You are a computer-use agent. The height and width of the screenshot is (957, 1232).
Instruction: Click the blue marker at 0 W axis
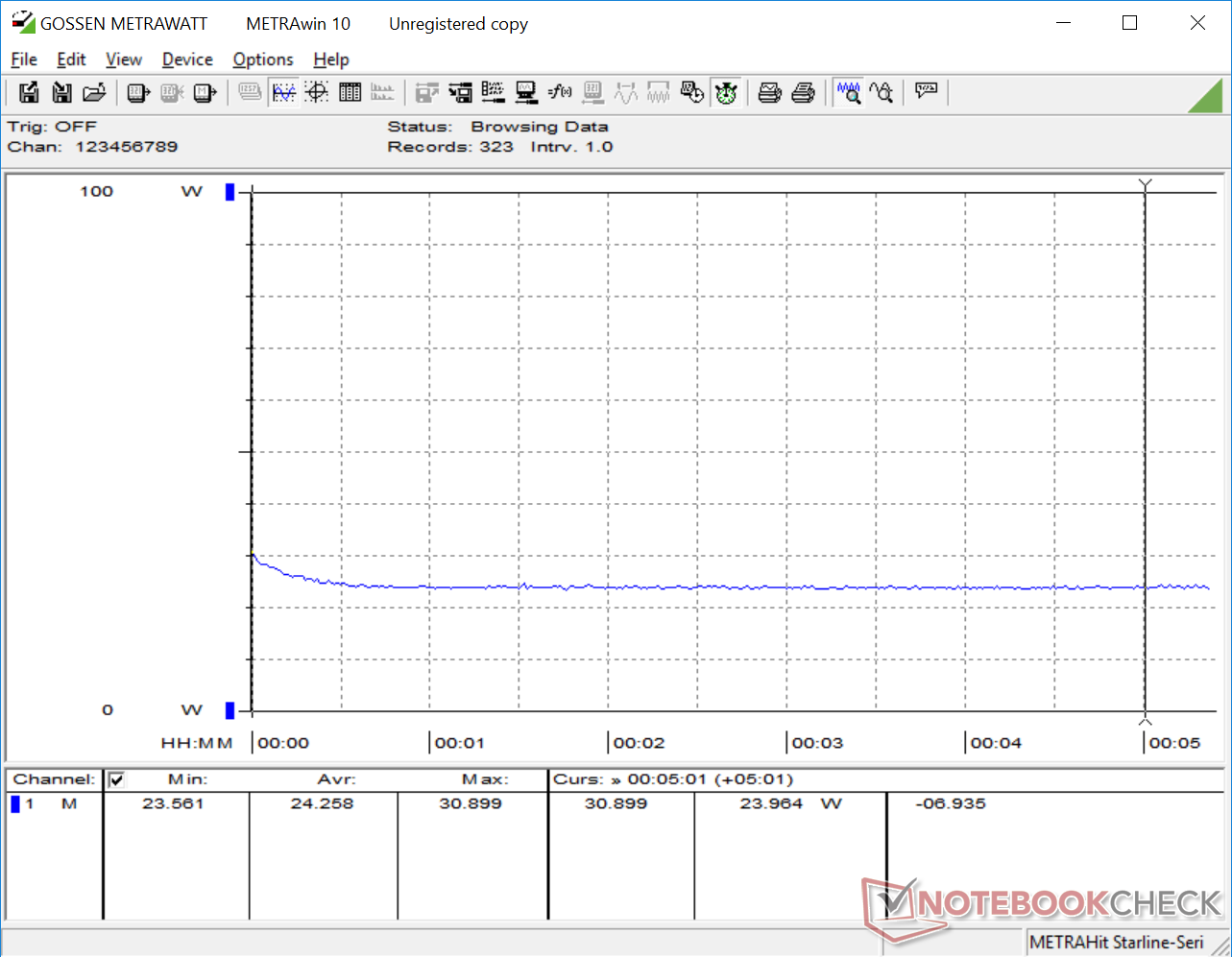[x=229, y=710]
